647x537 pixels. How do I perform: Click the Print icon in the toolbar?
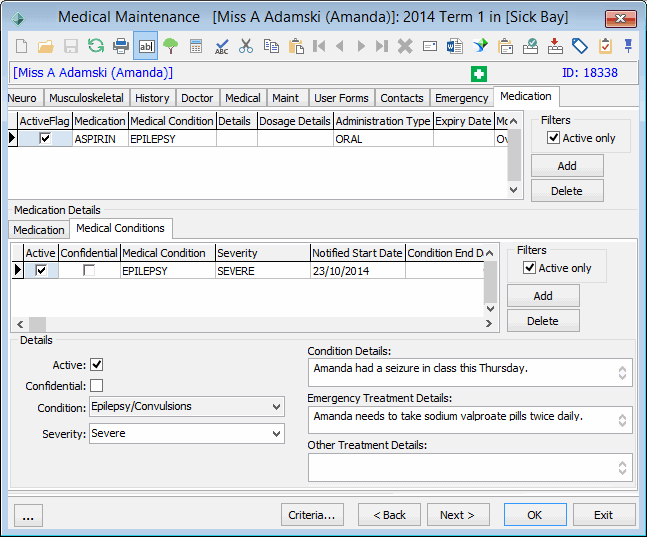[x=121, y=46]
